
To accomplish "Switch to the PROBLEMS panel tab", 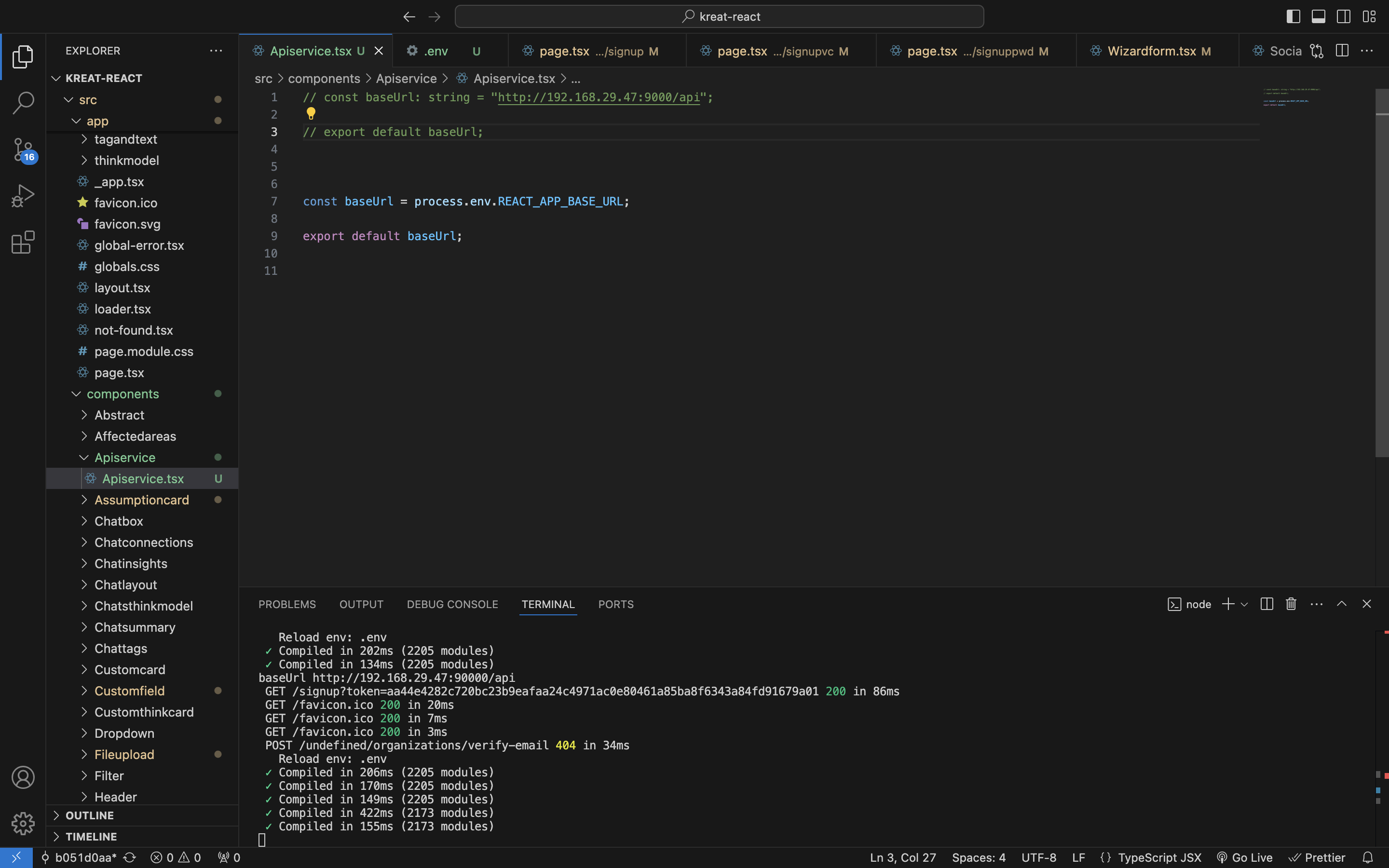I will [287, 605].
